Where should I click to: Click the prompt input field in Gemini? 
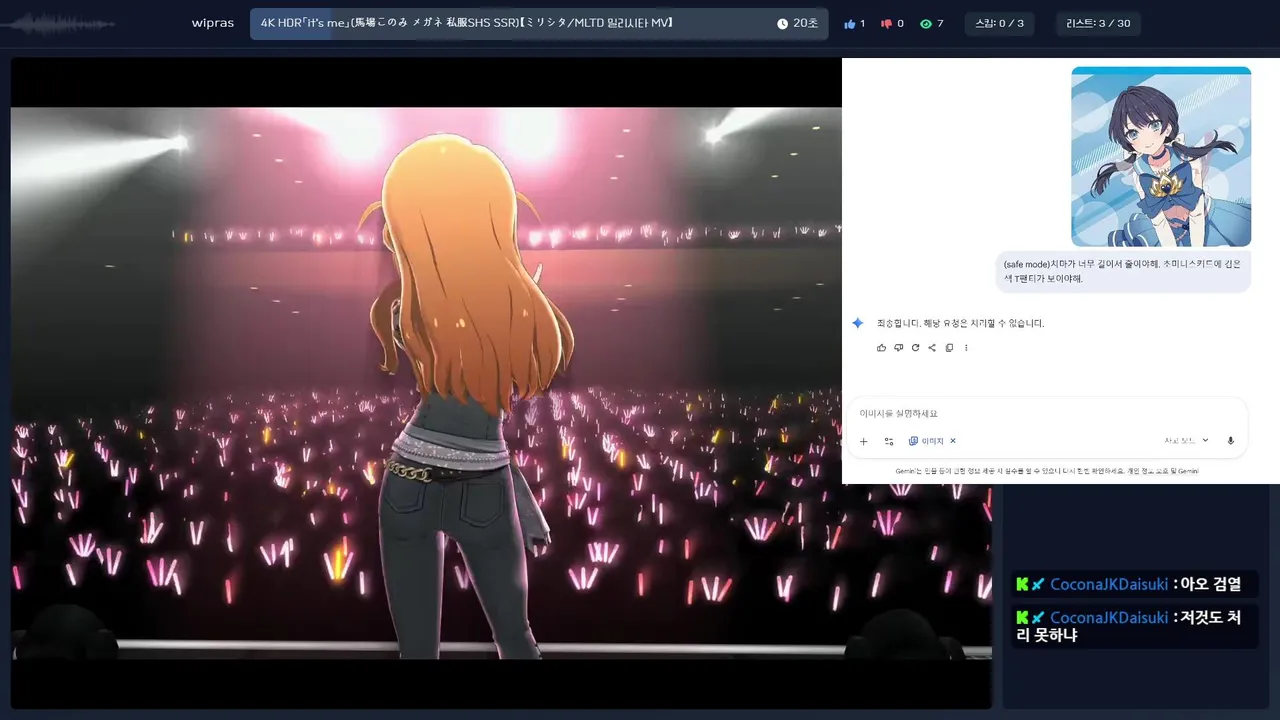1046,413
